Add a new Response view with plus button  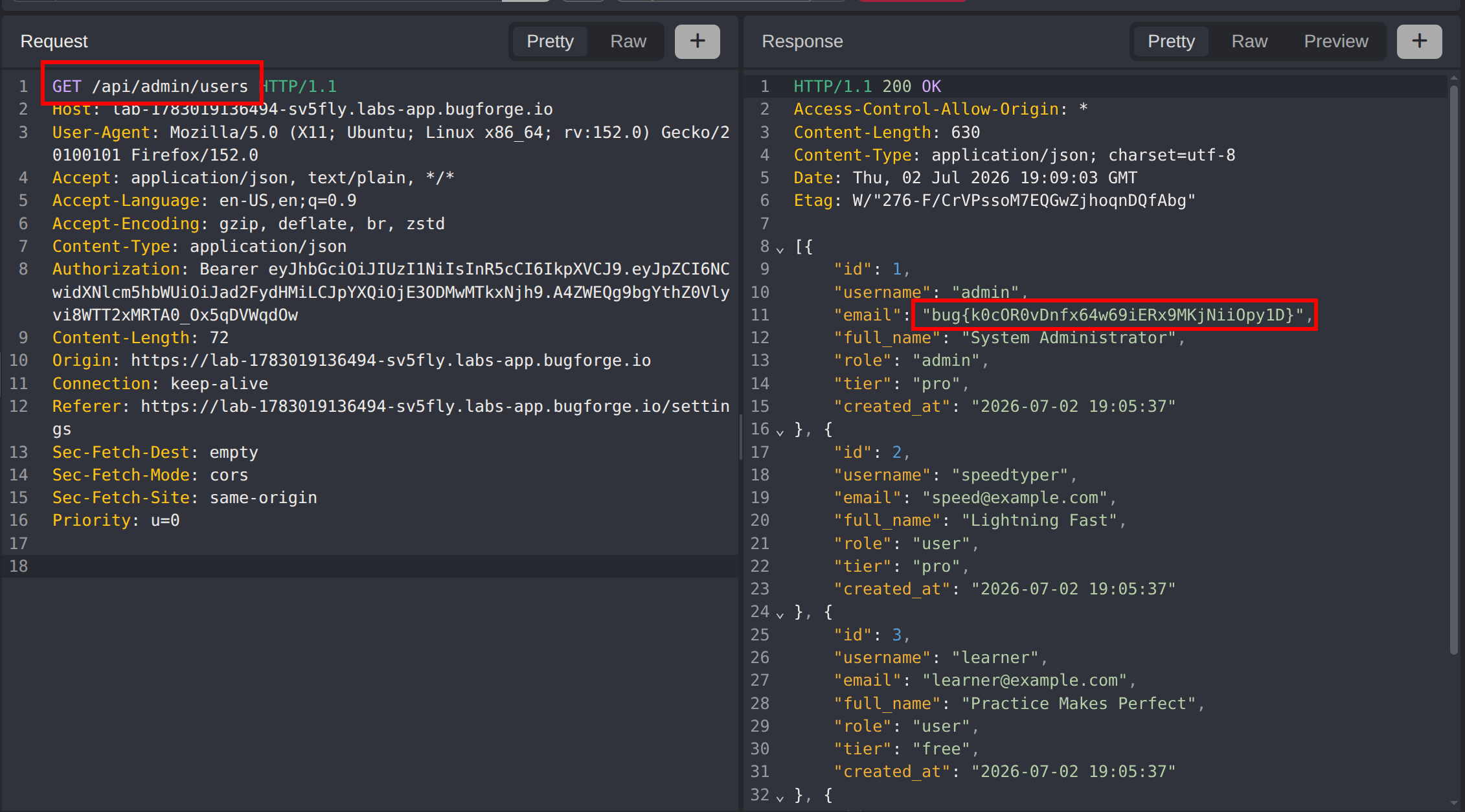(1419, 41)
